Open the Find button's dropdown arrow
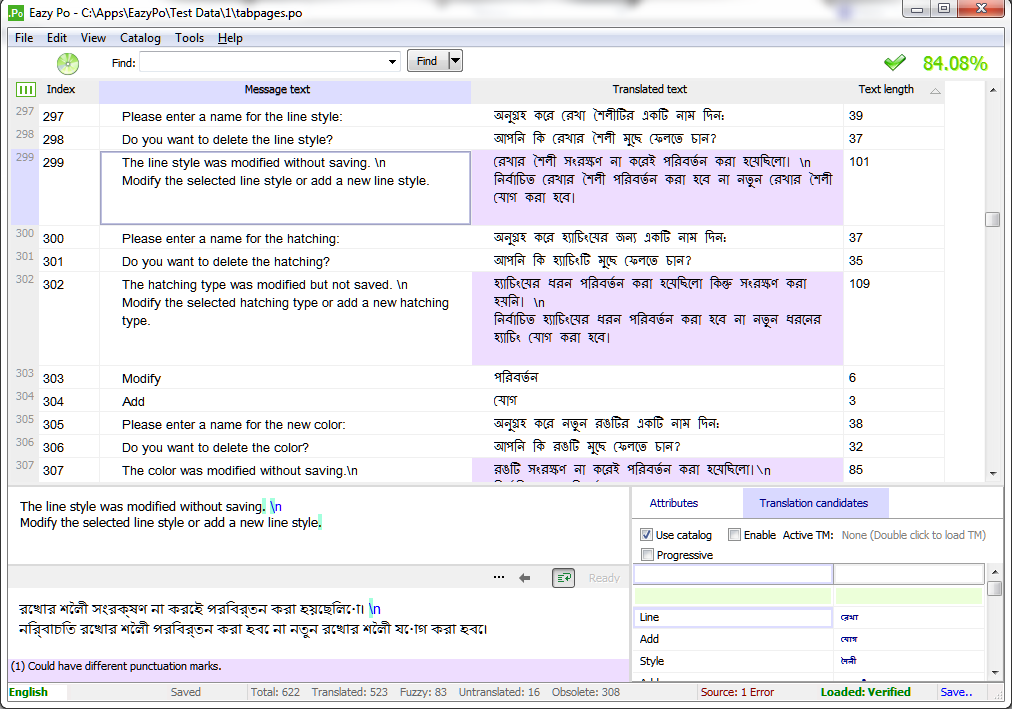1012x709 pixels. pyautogui.click(x=456, y=61)
